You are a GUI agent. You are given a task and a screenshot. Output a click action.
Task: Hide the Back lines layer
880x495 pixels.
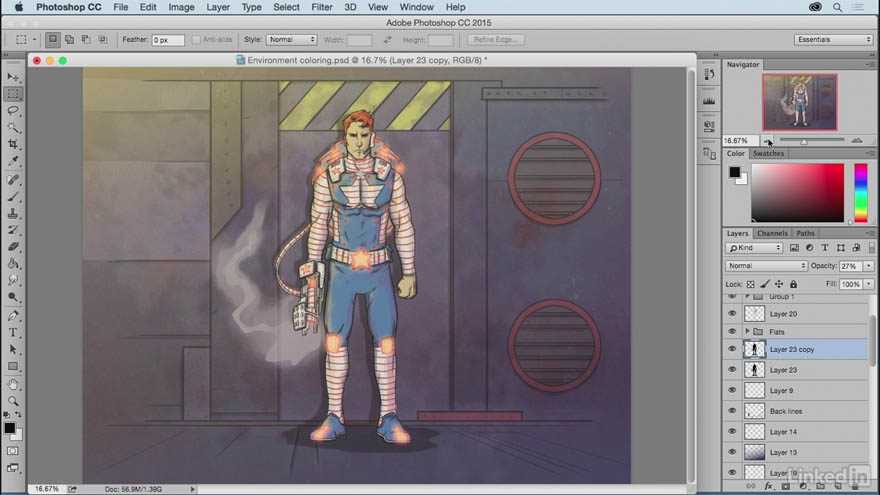point(732,411)
